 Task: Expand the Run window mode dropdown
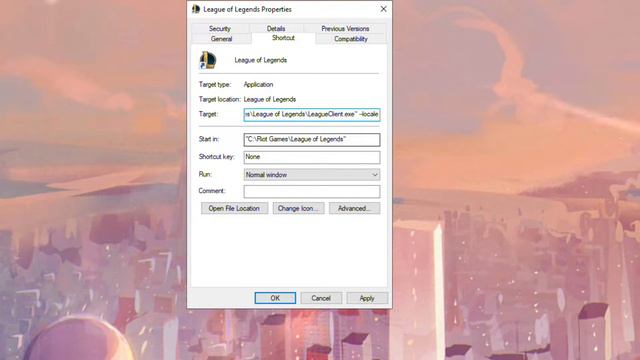coord(312,175)
